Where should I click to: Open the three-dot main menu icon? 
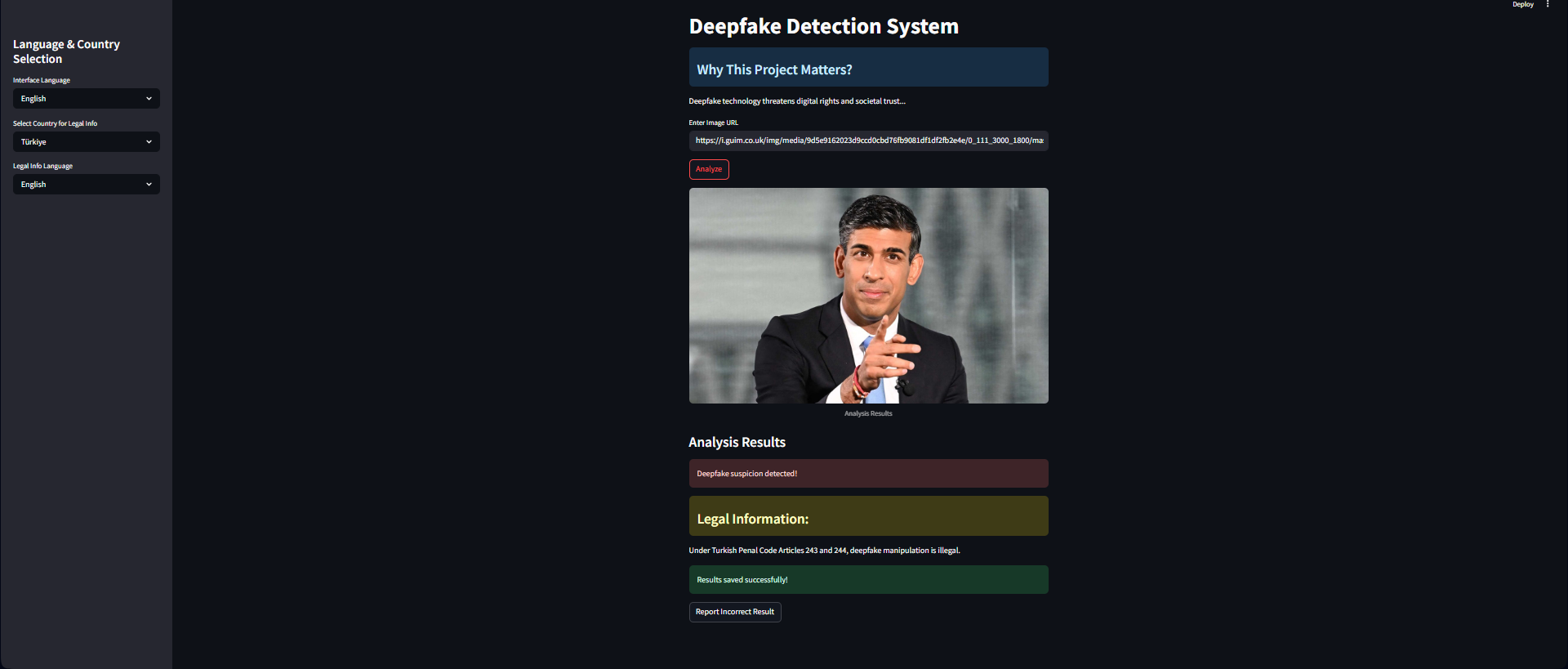click(1547, 4)
